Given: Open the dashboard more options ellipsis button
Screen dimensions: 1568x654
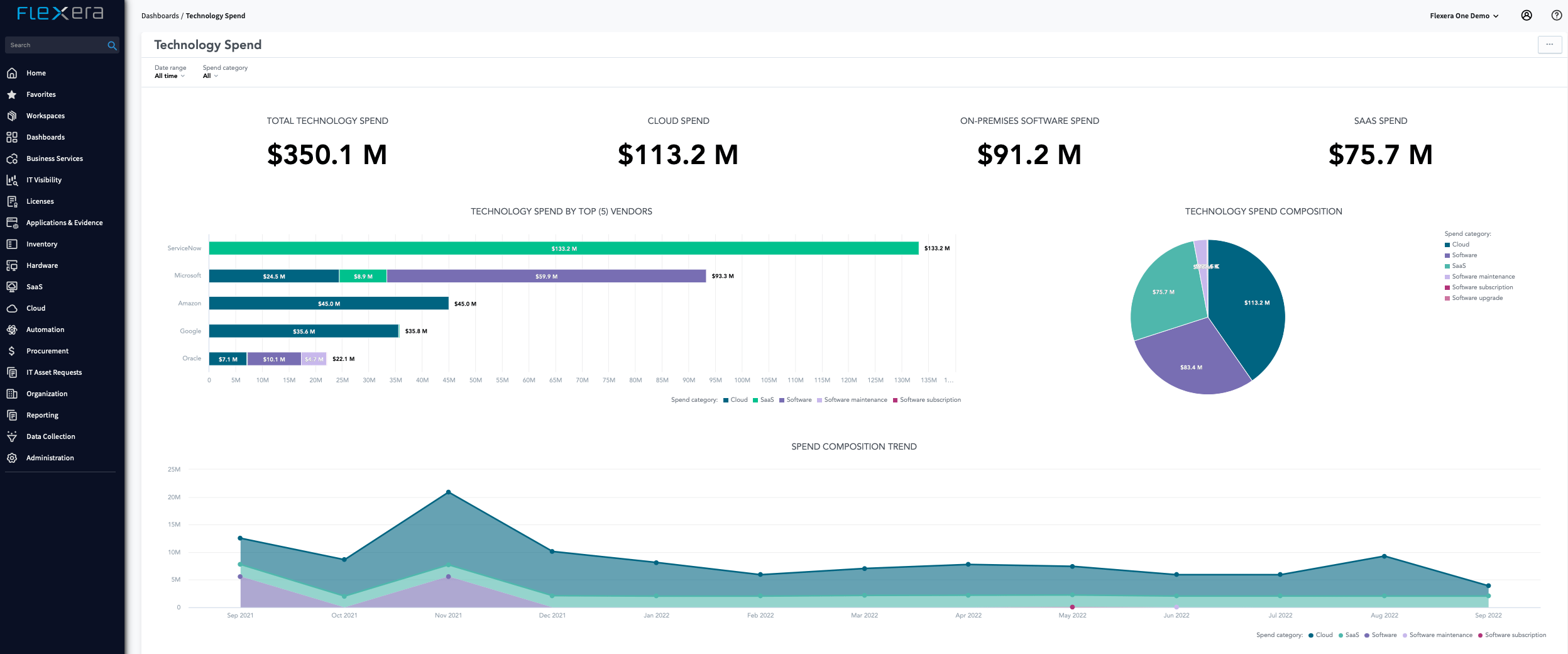Looking at the screenshot, I should click(1549, 45).
